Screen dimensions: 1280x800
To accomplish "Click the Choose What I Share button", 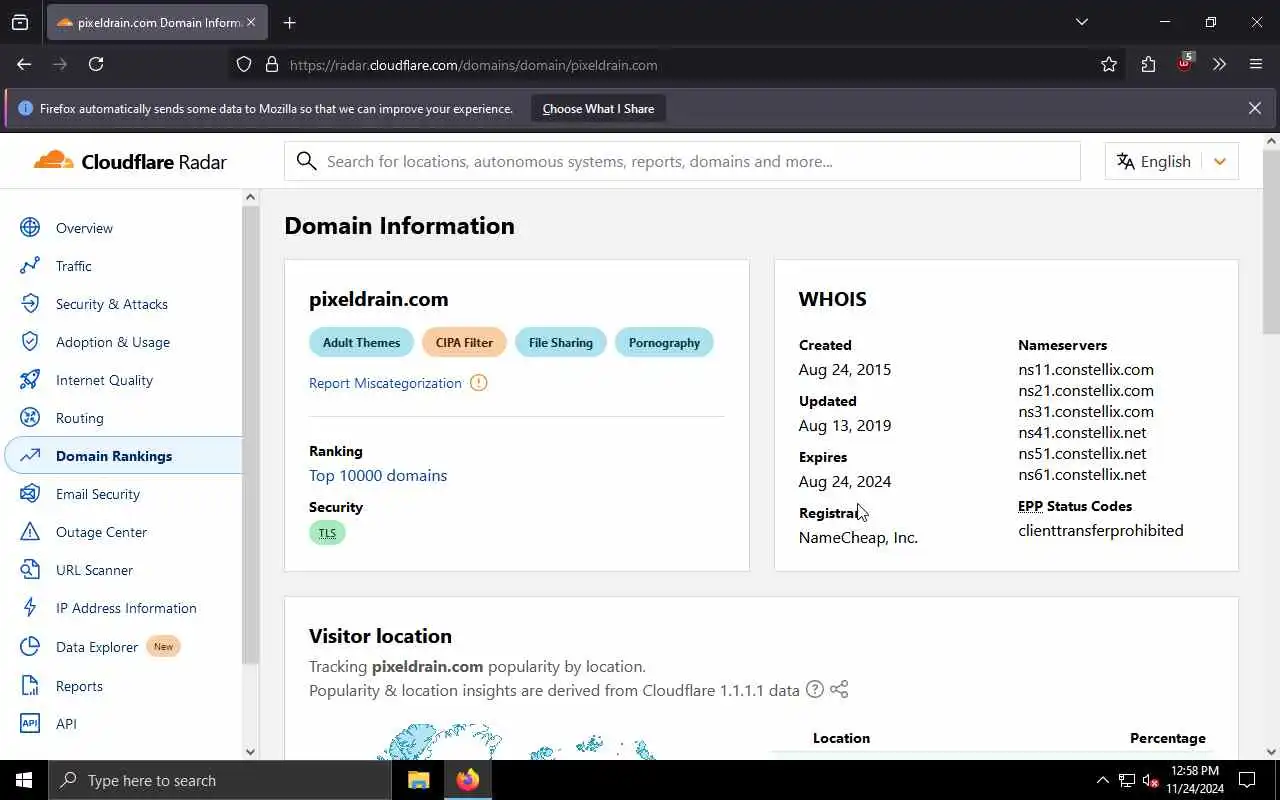I will coord(598,109).
